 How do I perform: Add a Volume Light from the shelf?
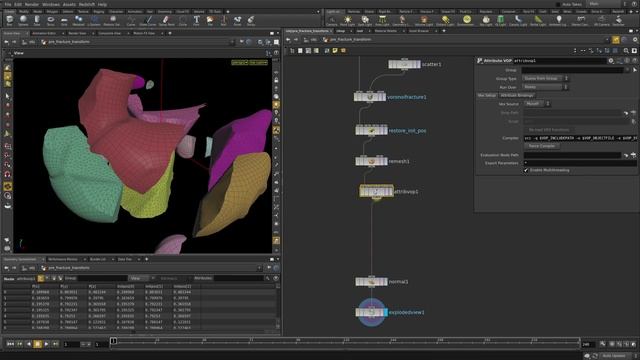424,20
